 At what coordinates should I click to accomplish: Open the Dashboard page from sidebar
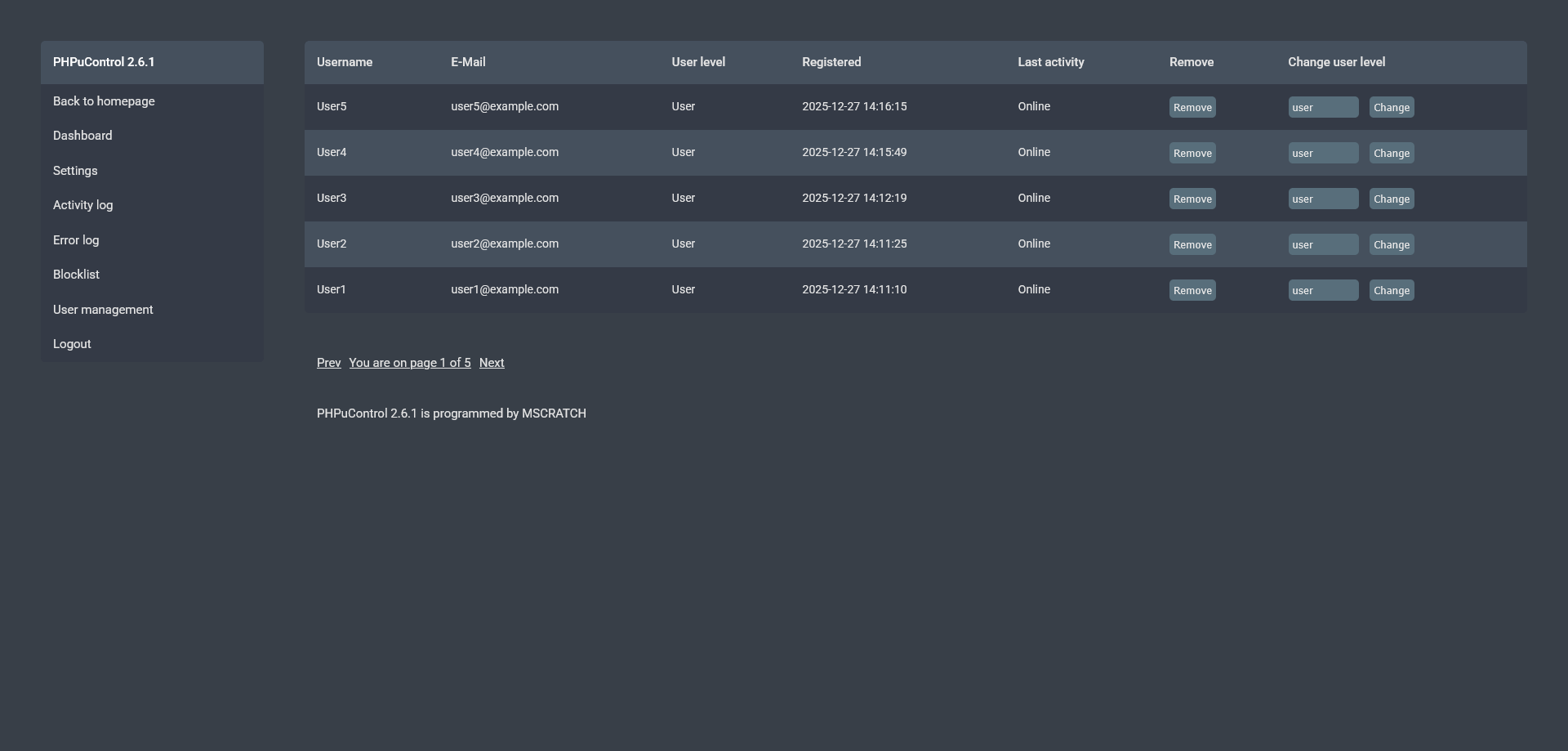pos(82,136)
